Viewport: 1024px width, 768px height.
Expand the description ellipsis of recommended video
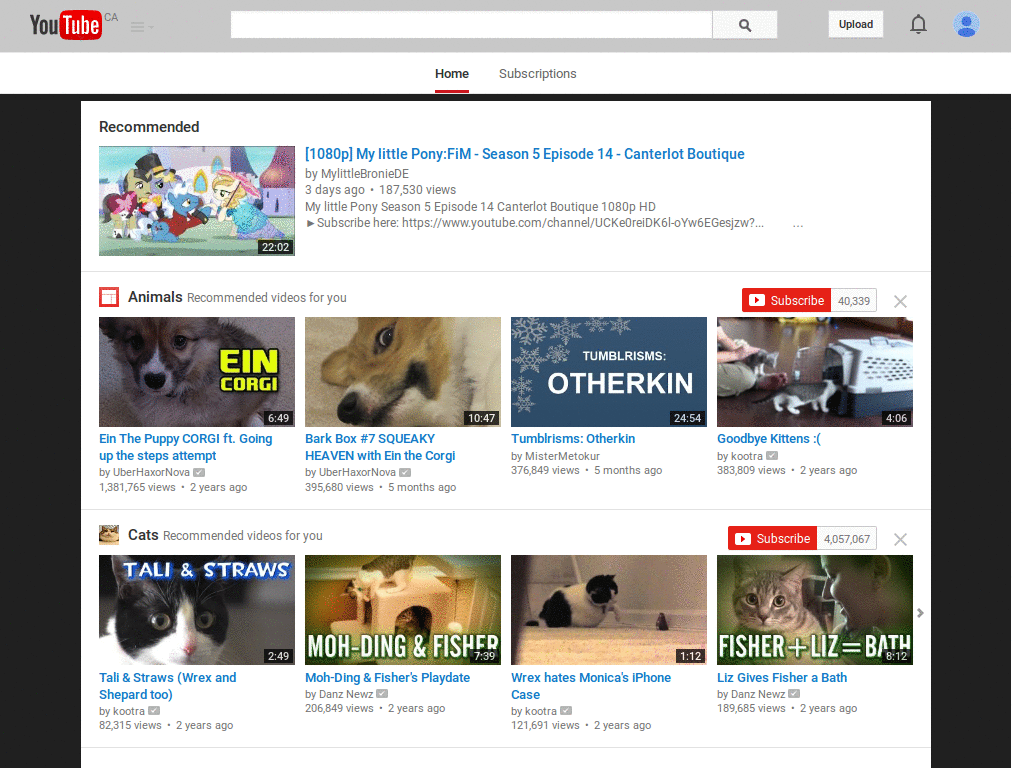pos(798,224)
